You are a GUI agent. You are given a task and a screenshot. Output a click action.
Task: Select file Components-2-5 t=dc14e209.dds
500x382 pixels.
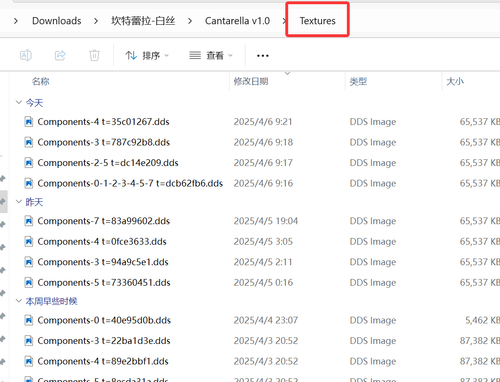[108, 163]
